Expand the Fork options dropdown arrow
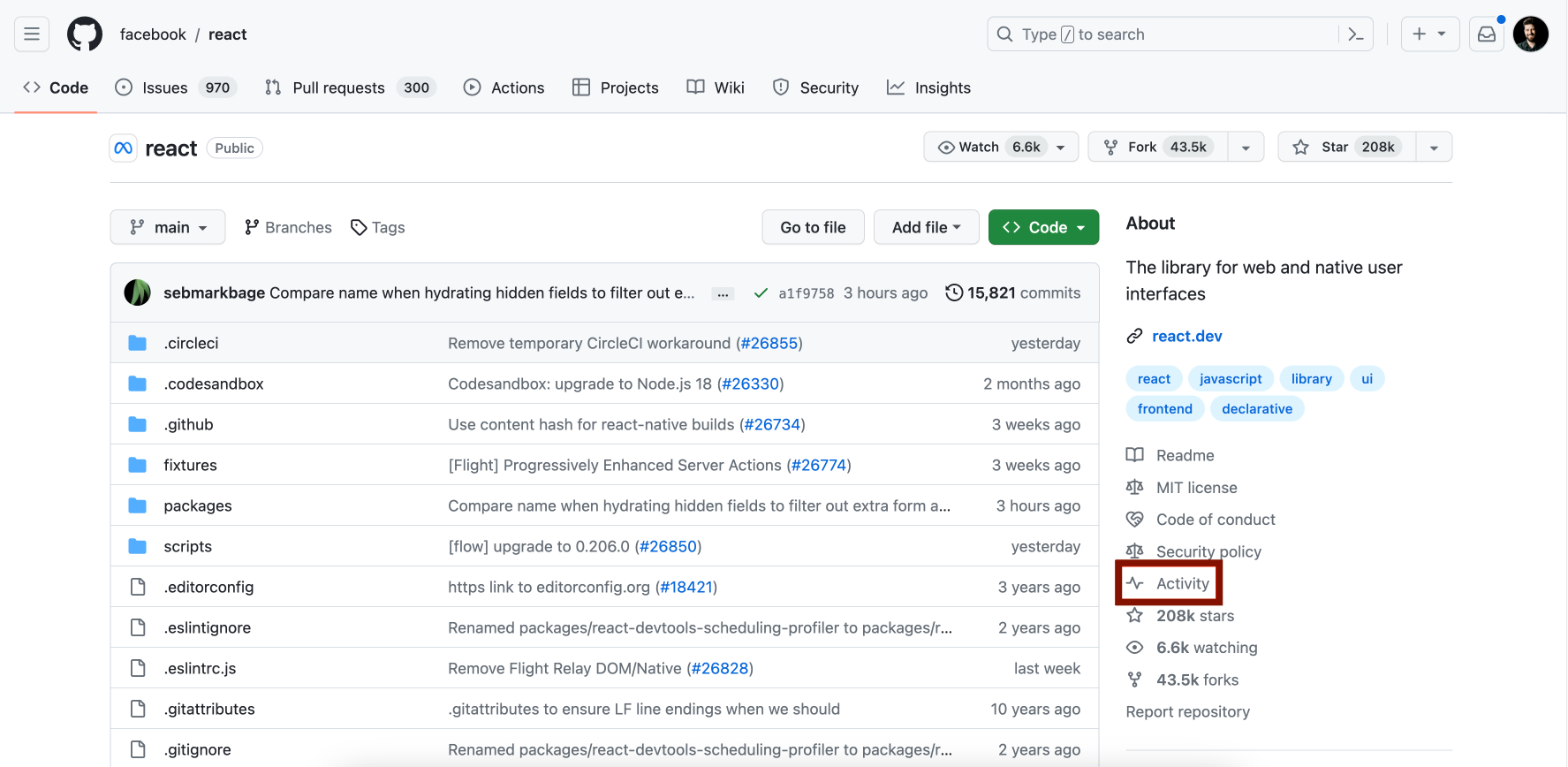 tap(1246, 148)
